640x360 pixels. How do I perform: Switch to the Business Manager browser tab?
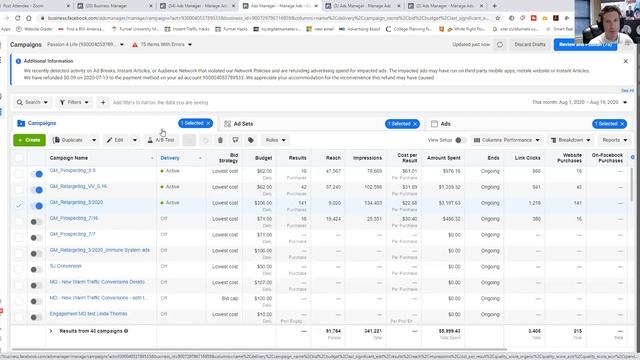point(114,6)
